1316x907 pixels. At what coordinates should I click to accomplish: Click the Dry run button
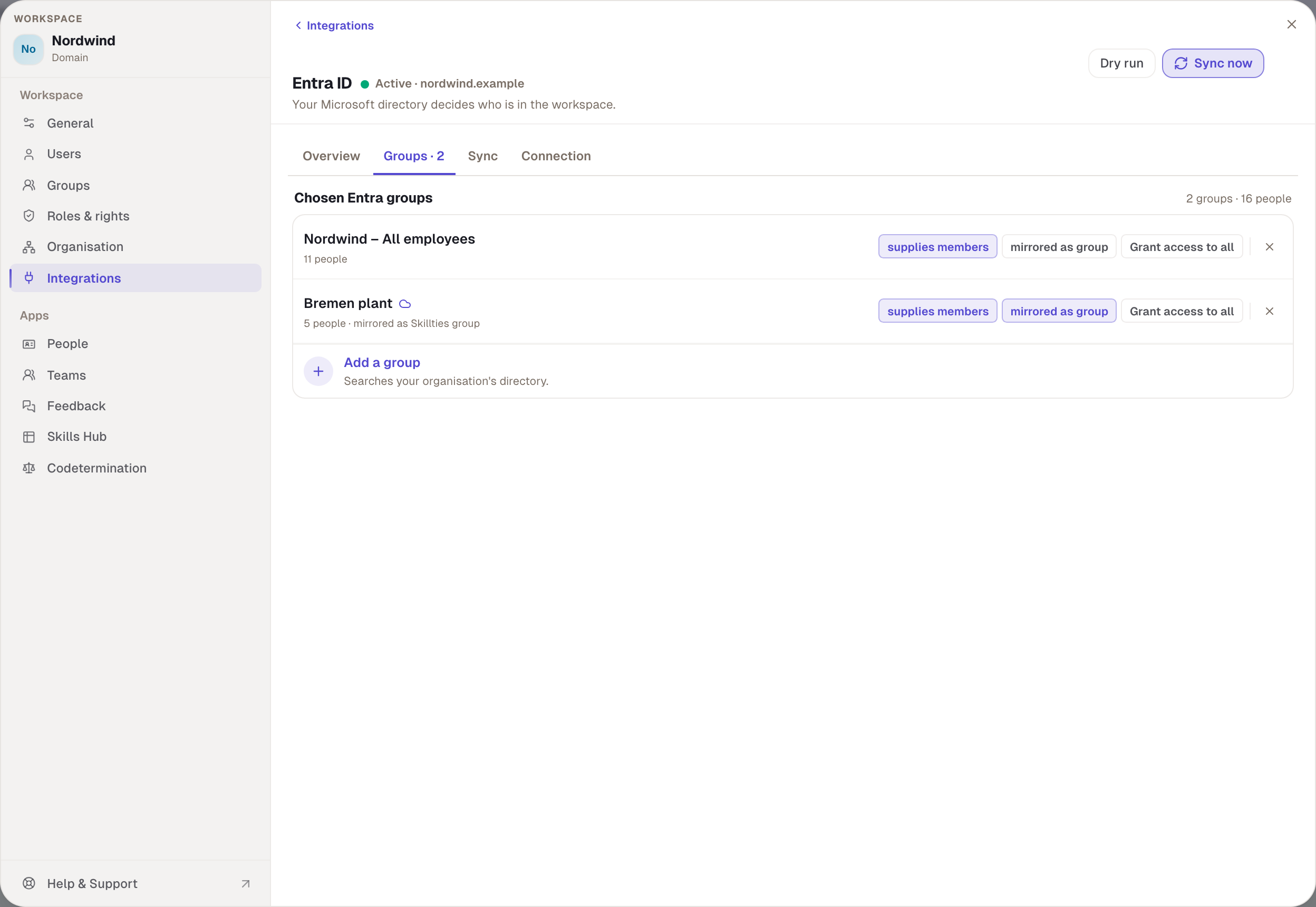click(x=1121, y=63)
